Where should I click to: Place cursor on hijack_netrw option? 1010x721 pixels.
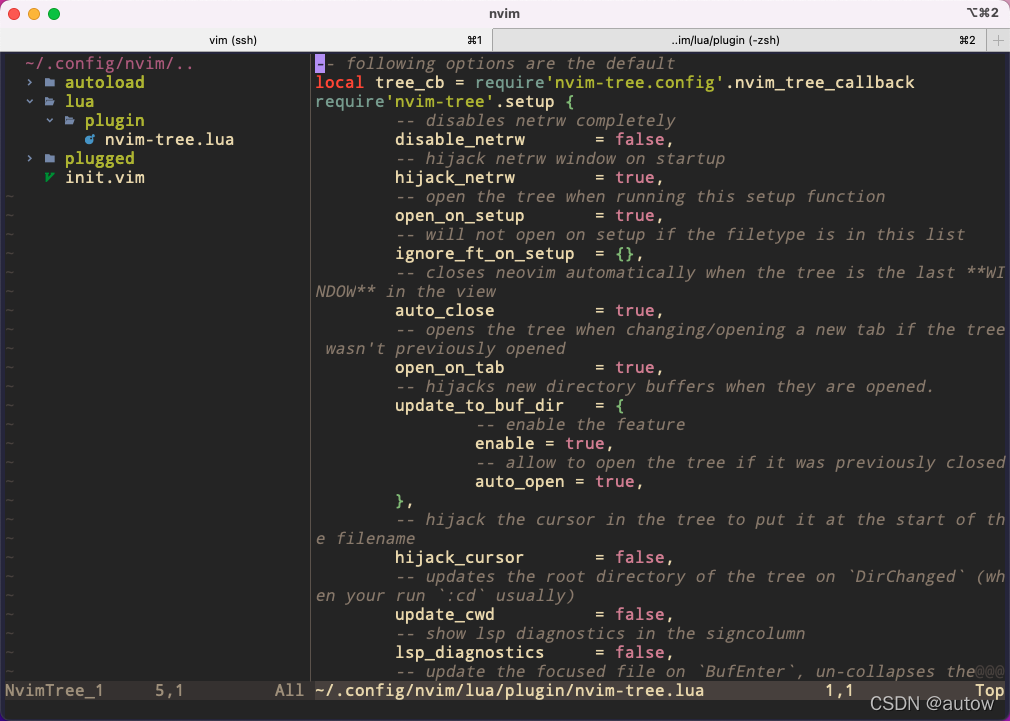point(455,177)
